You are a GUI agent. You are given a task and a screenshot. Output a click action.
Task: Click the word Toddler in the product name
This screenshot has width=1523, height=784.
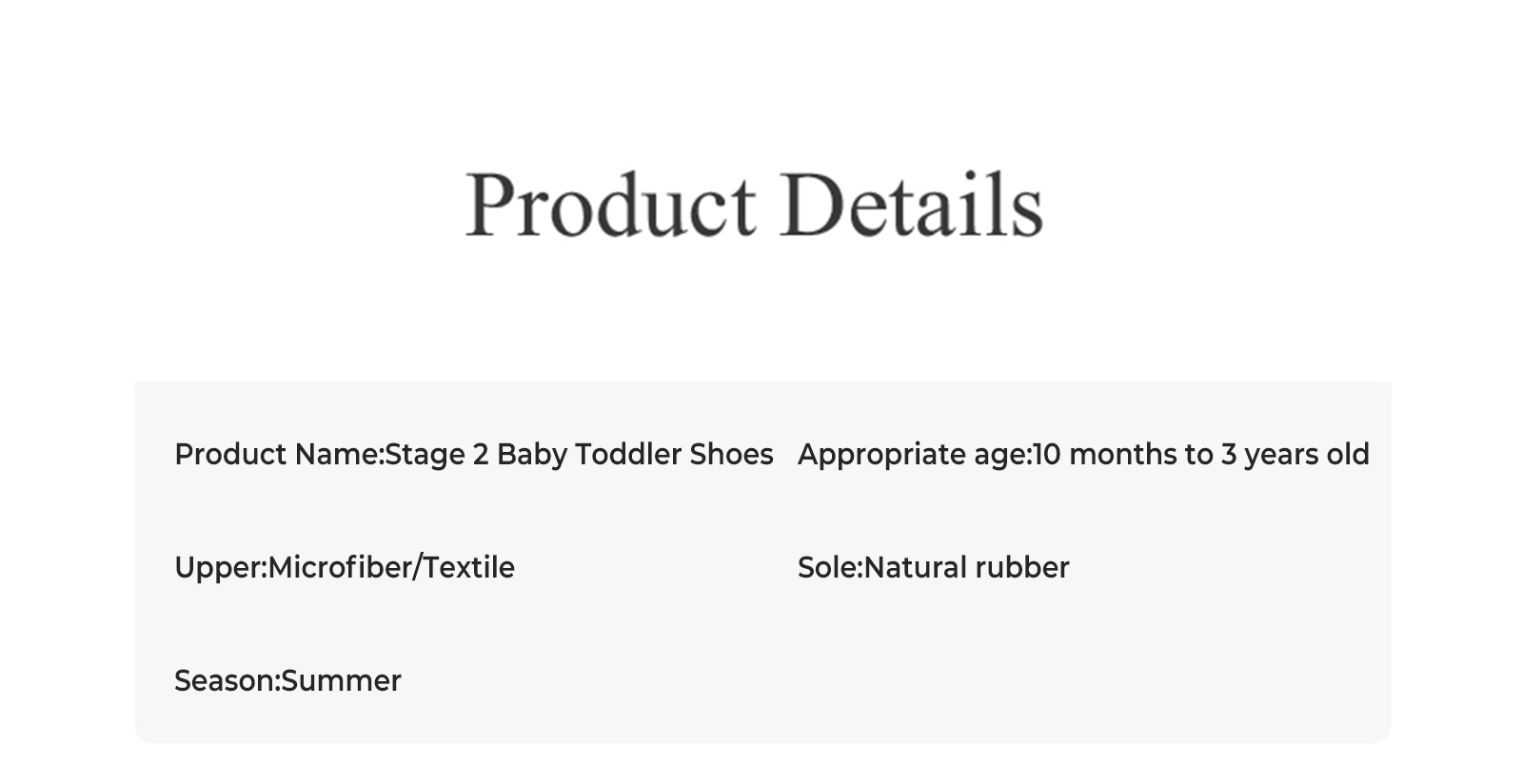coord(628,455)
